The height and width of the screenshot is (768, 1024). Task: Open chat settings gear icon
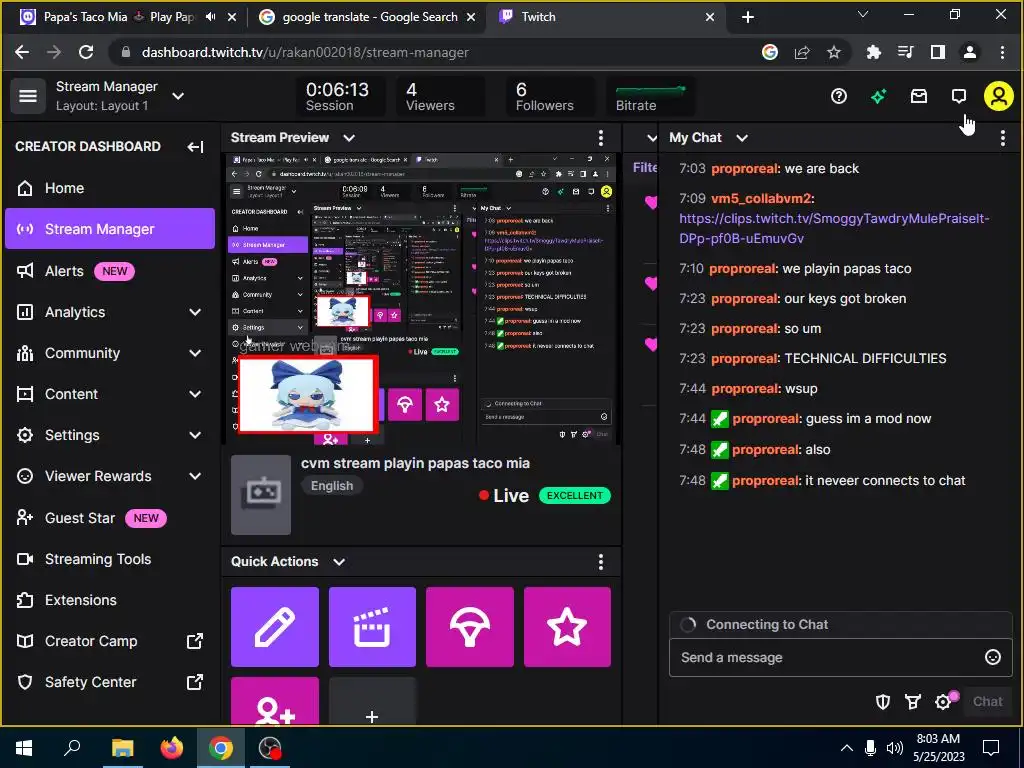(x=943, y=701)
